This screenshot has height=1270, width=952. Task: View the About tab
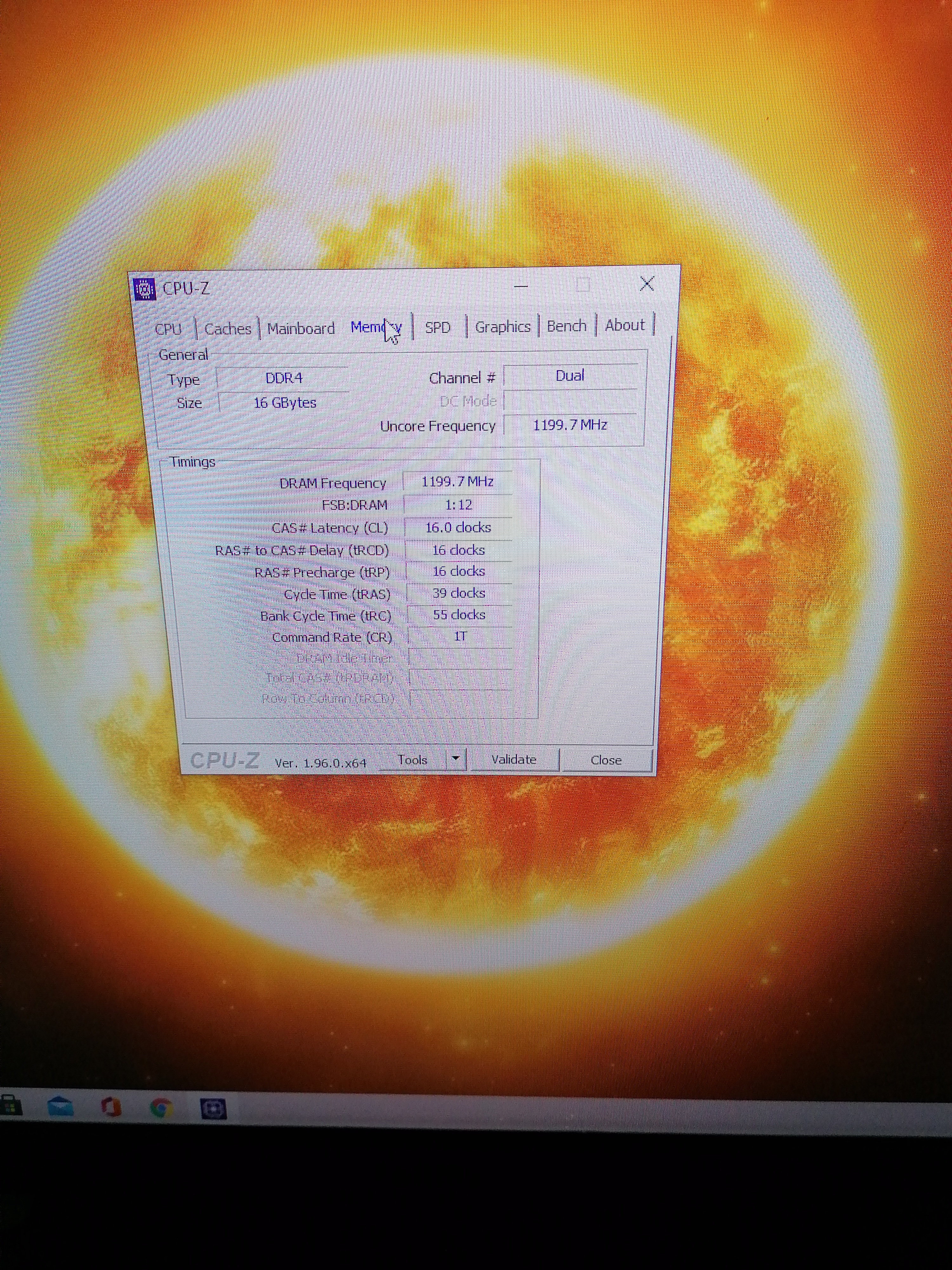point(625,325)
